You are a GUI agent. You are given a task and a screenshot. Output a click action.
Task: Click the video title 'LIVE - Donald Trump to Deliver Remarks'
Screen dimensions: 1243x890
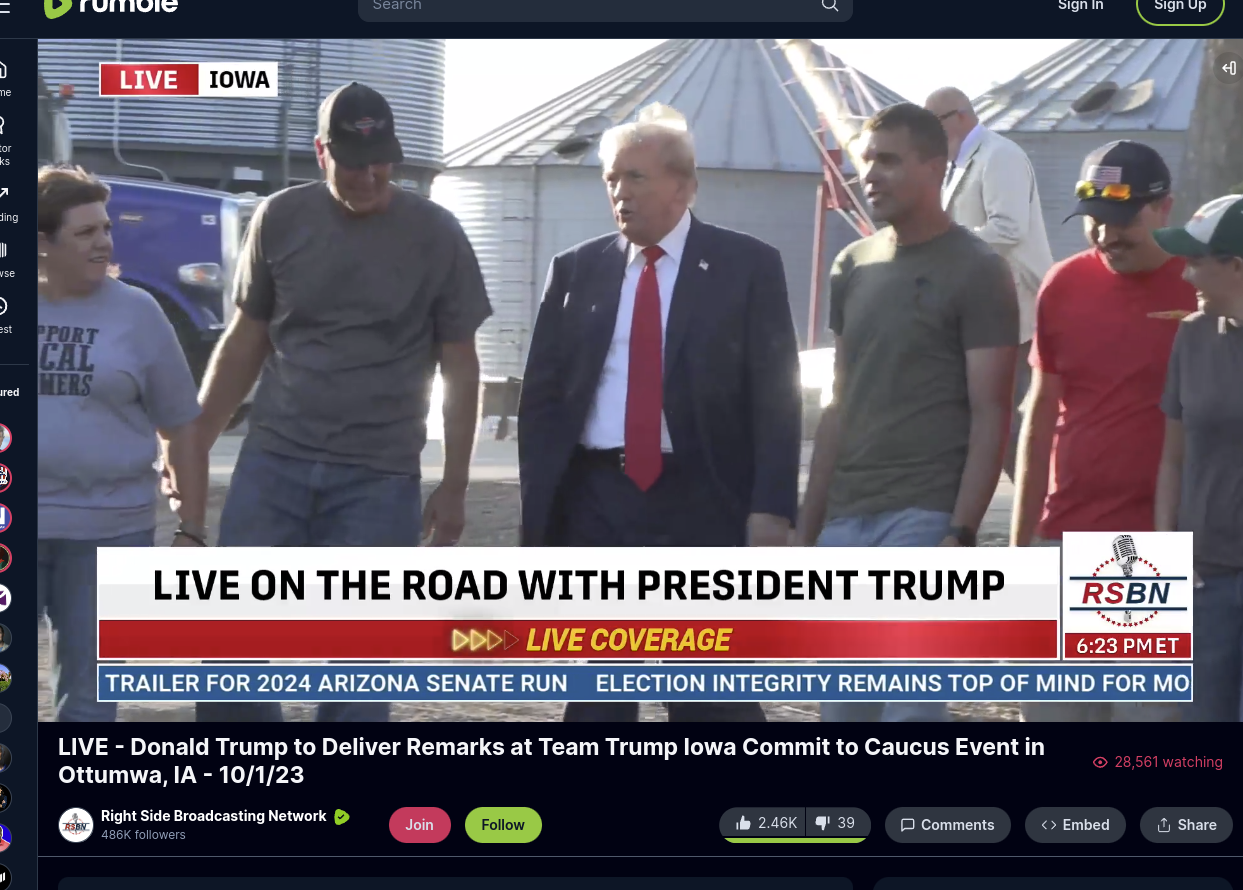551,761
